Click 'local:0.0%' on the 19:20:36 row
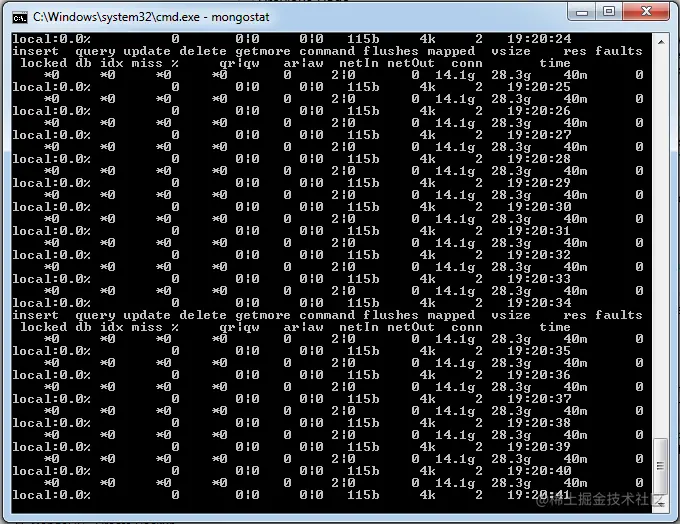The width and height of the screenshot is (680, 524). (x=52, y=375)
